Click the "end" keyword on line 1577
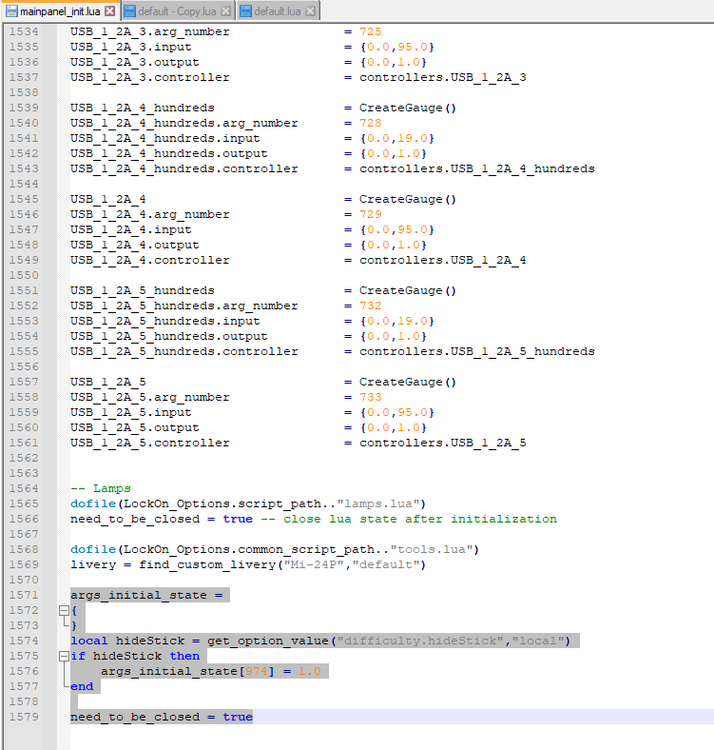The height and width of the screenshot is (750, 714). pyautogui.click(x=82, y=686)
